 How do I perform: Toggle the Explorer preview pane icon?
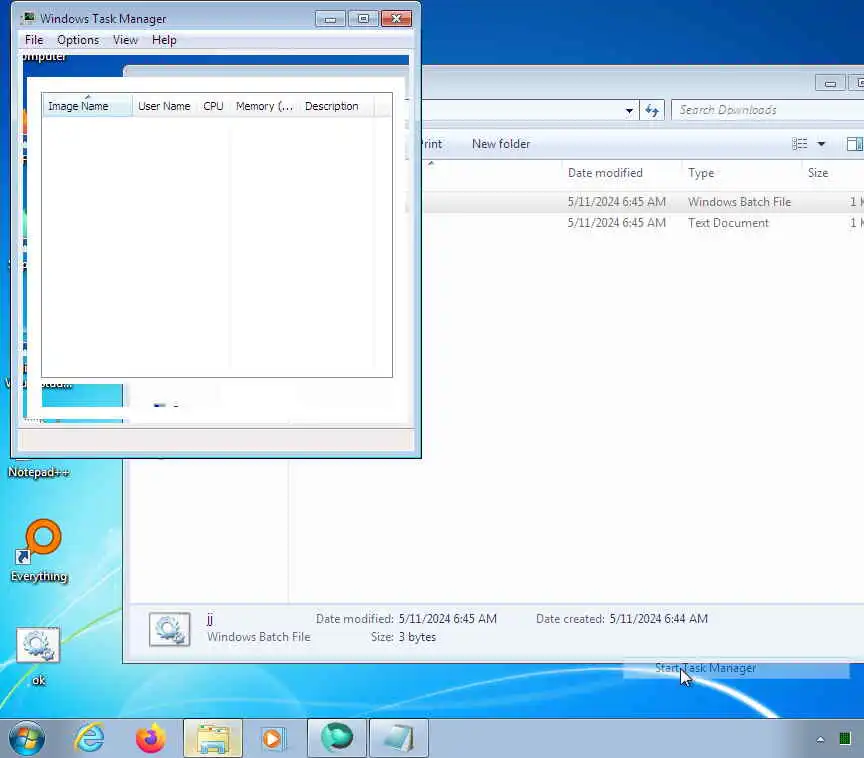click(x=855, y=144)
